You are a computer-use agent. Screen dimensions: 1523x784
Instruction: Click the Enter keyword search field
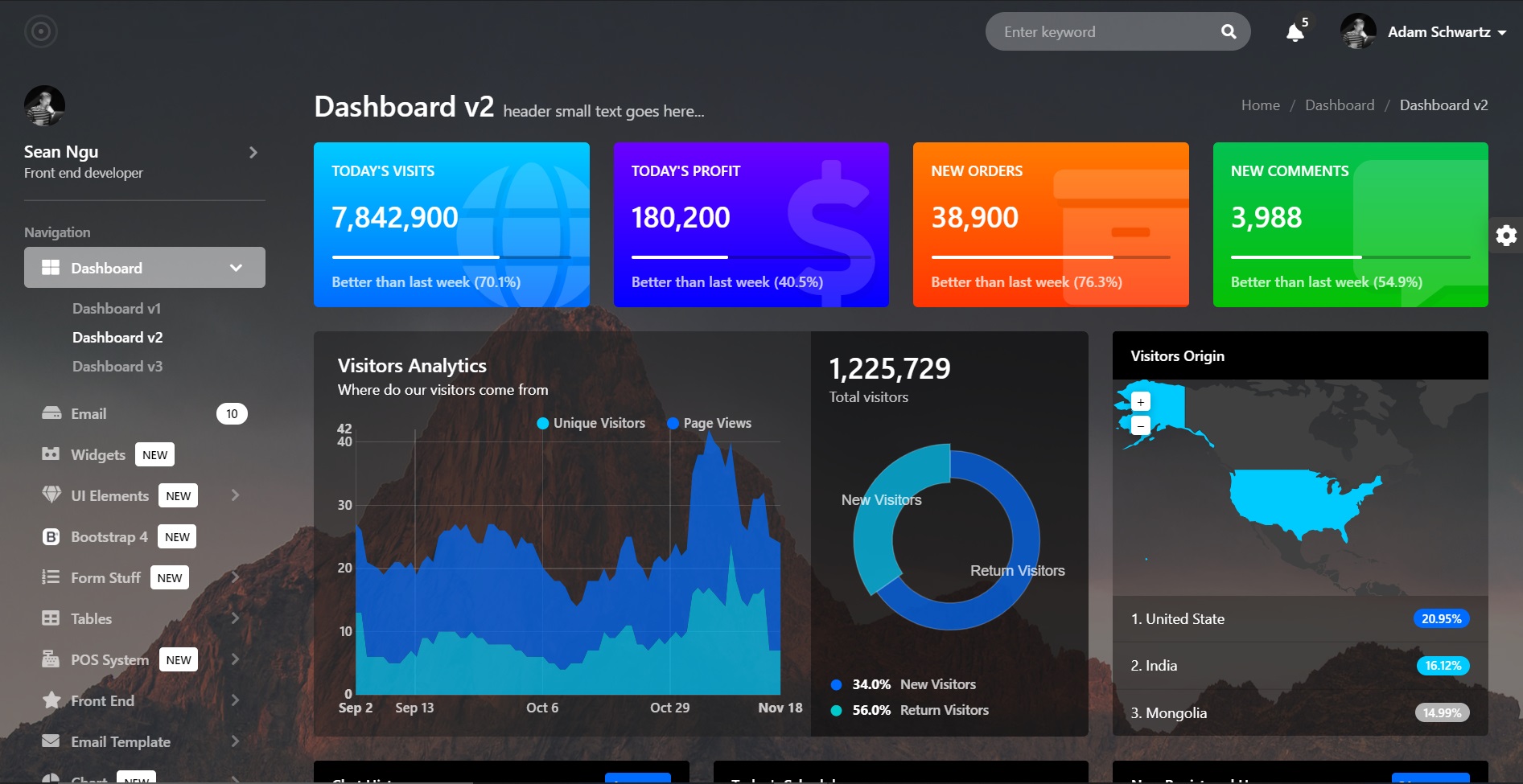1102,32
